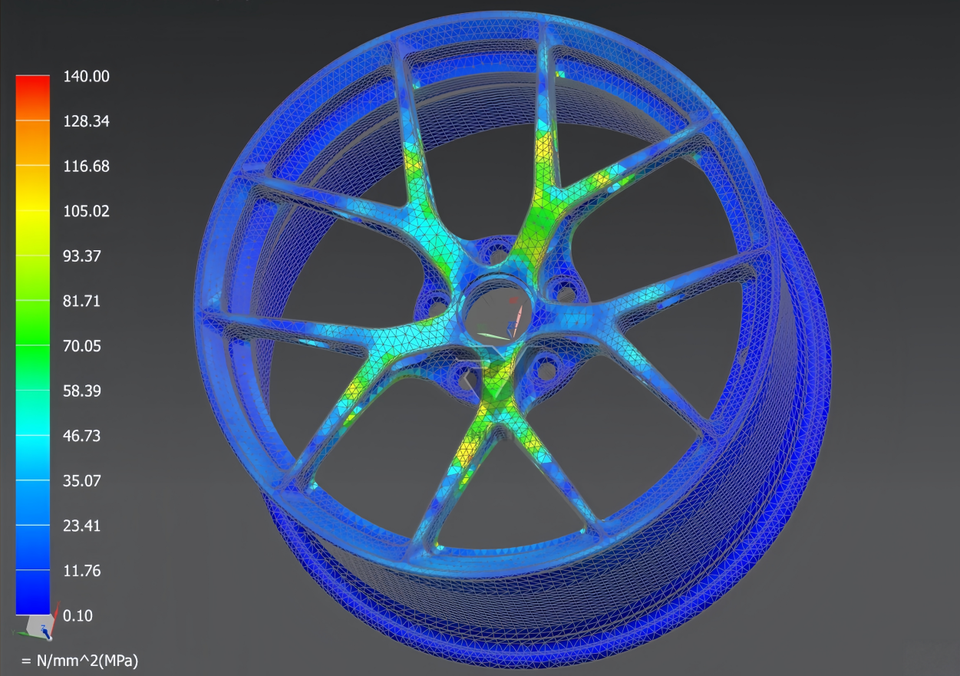This screenshot has height=676, width=960.
Task: Select the 46.73 legend value
Action: tap(82, 436)
